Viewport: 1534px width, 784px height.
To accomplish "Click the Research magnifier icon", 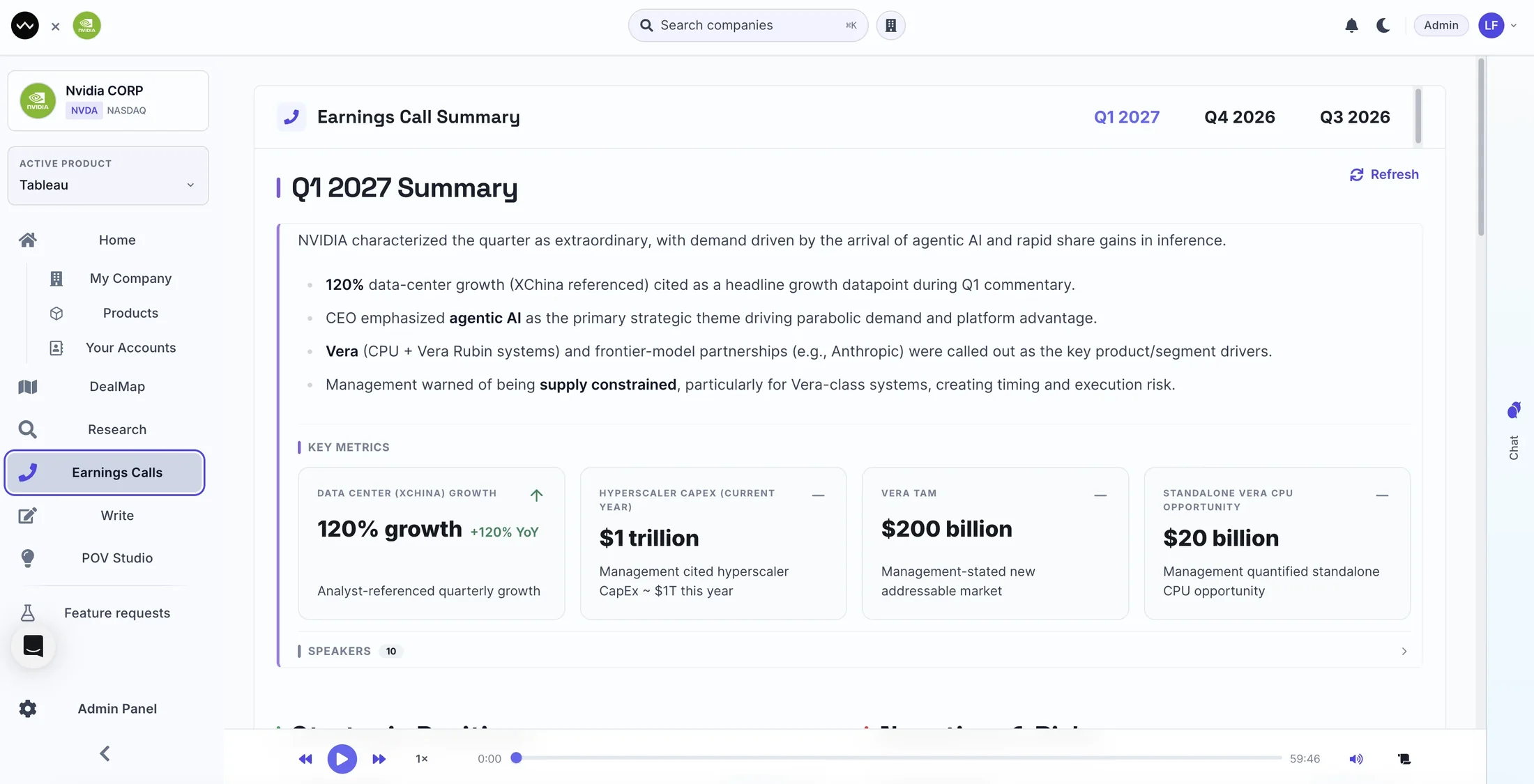I will point(28,429).
